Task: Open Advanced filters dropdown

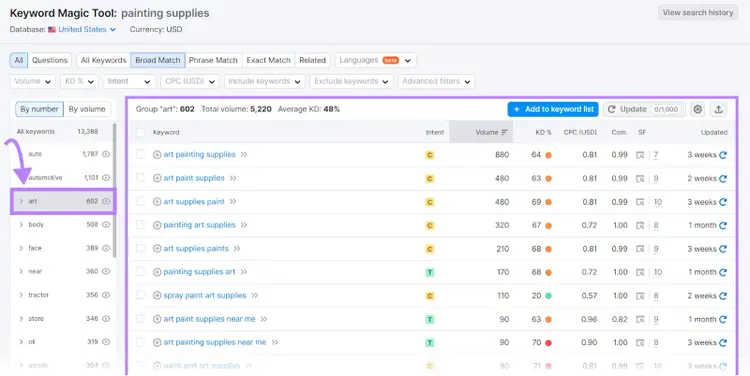Action: [436, 81]
